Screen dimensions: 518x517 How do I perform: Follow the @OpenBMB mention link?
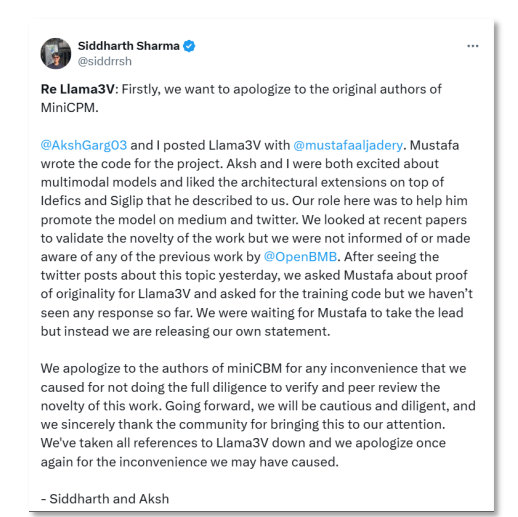pos(300,257)
